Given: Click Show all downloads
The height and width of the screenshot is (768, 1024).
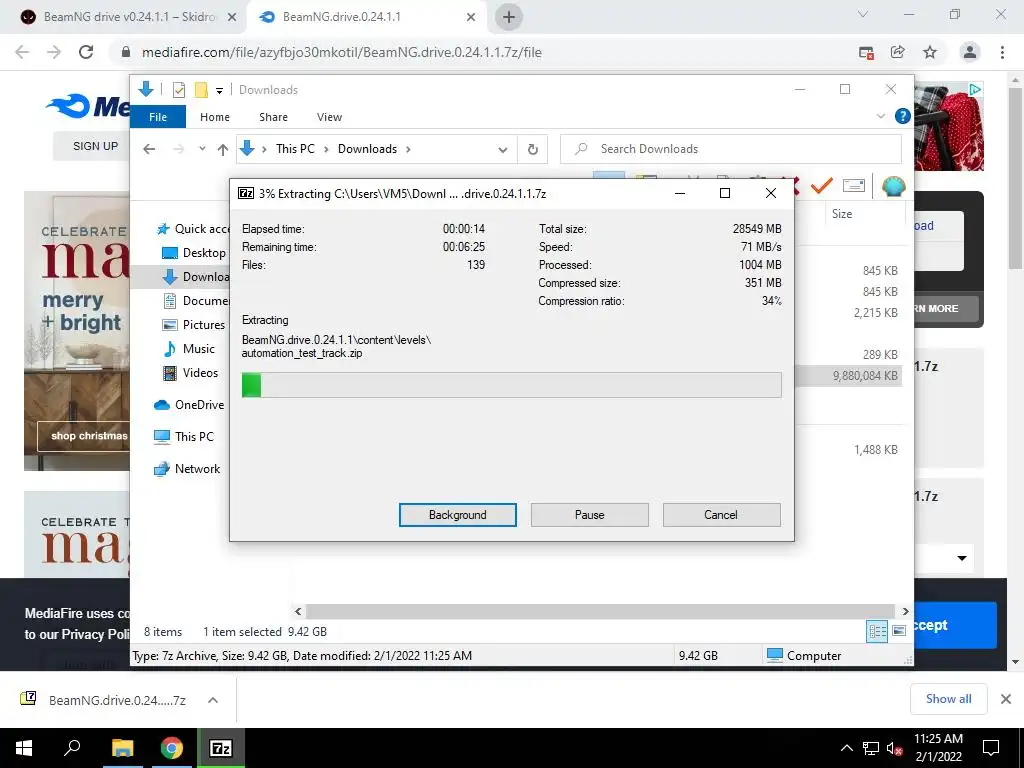Looking at the screenshot, I should (948, 699).
